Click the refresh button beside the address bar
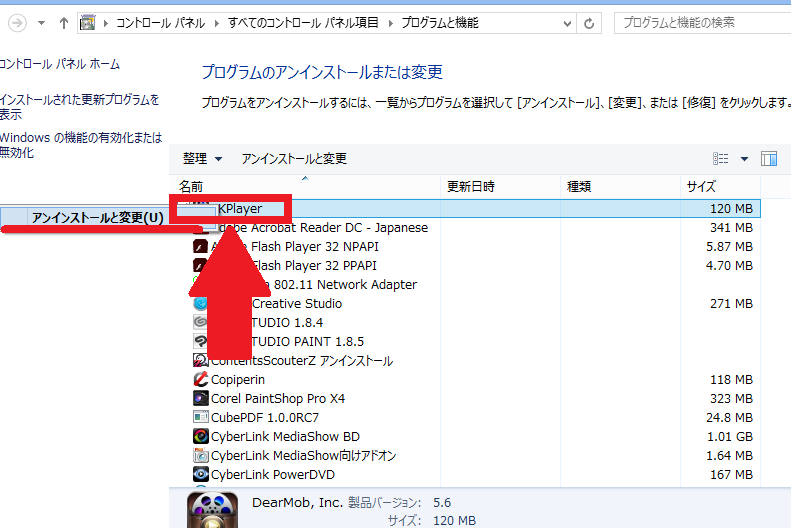Screen dimensions: 791x528 tap(591, 23)
